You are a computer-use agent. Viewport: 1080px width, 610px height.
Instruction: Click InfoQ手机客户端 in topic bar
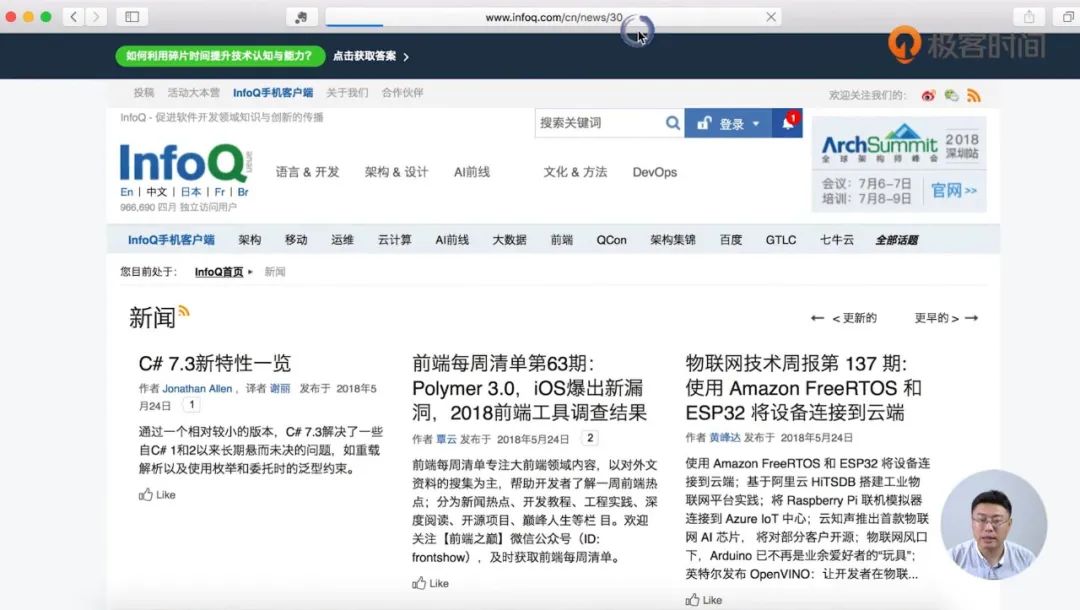[x=171, y=240]
